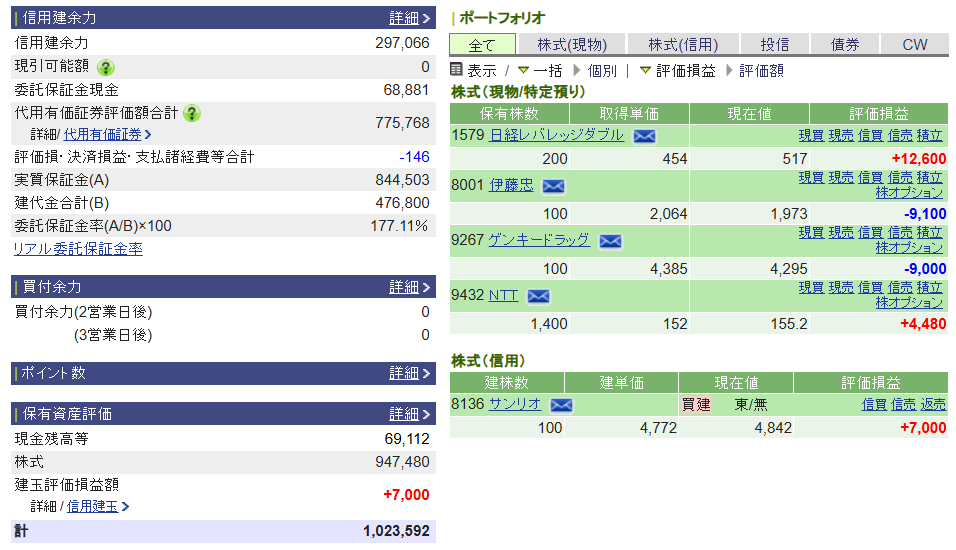Select 評価損益 view option
956x550 pixels.
[678, 71]
